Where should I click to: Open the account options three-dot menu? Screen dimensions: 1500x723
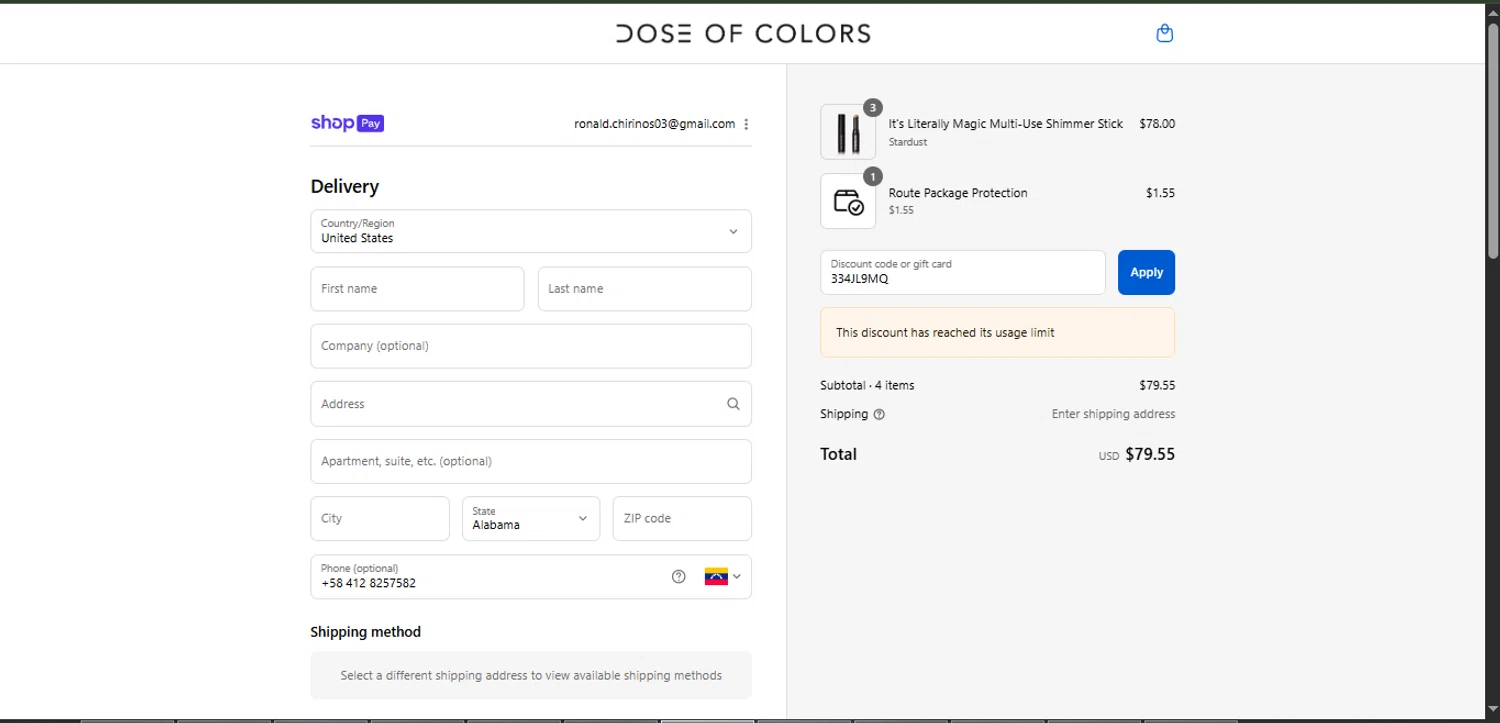point(746,124)
